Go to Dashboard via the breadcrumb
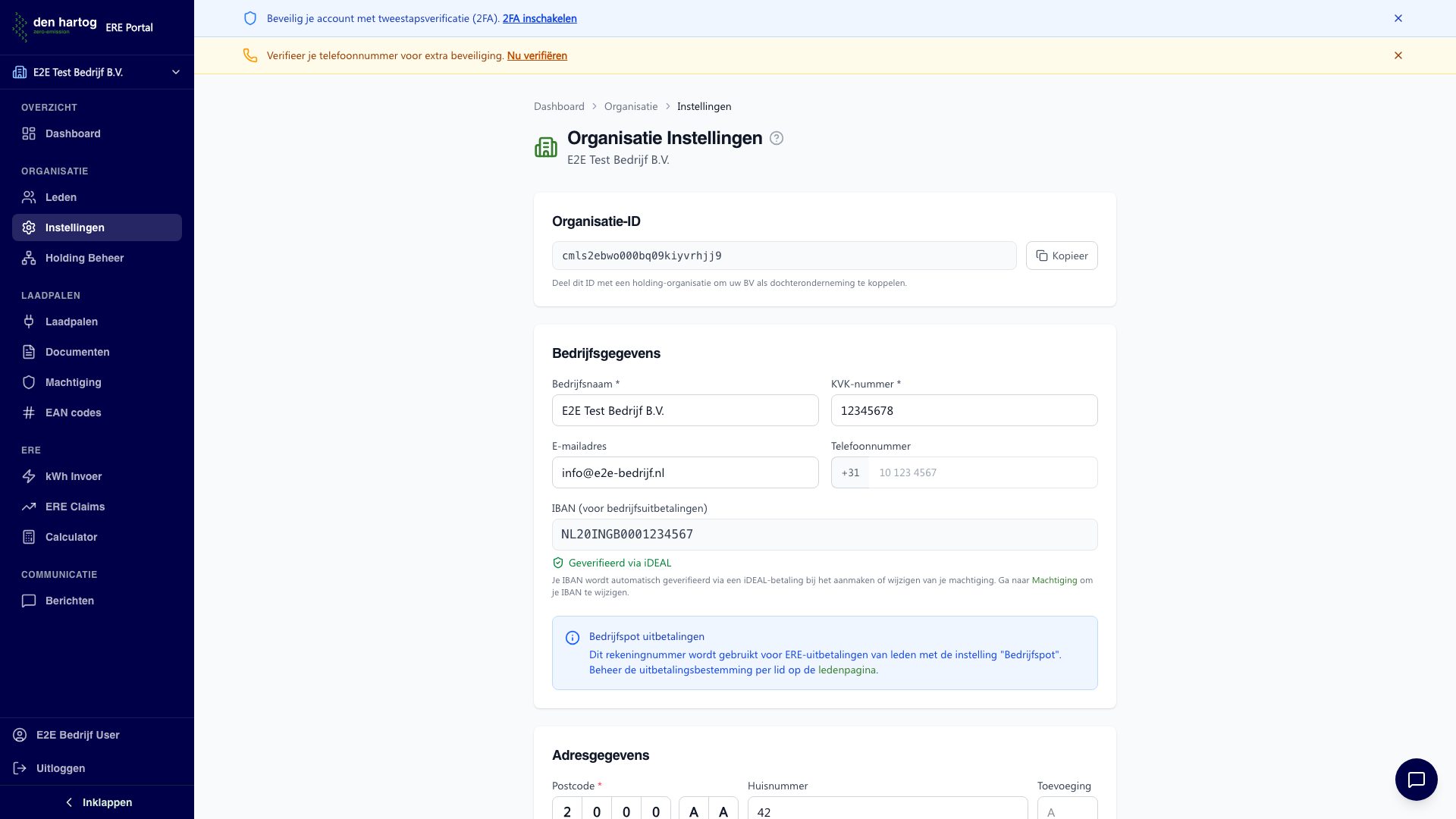 tap(559, 106)
